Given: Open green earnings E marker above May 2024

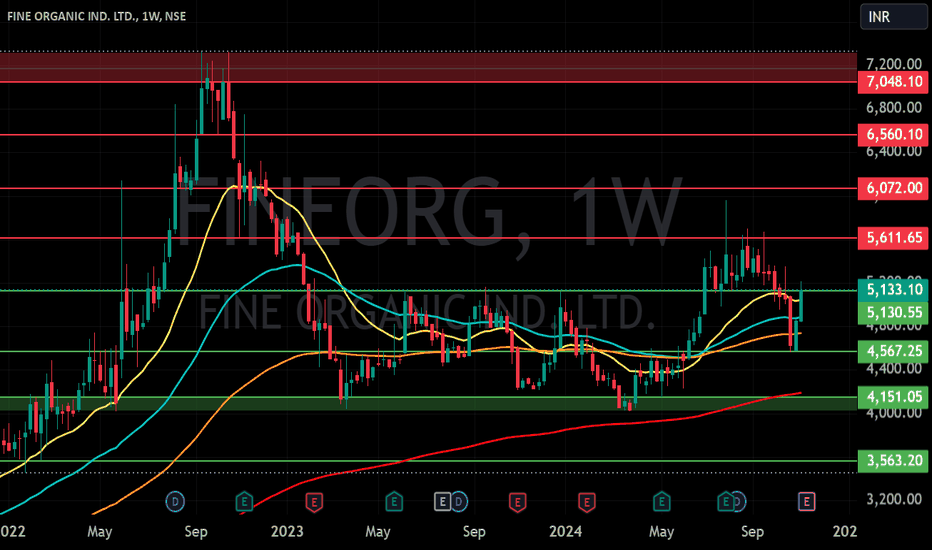Looking at the screenshot, I should click(x=662, y=502).
